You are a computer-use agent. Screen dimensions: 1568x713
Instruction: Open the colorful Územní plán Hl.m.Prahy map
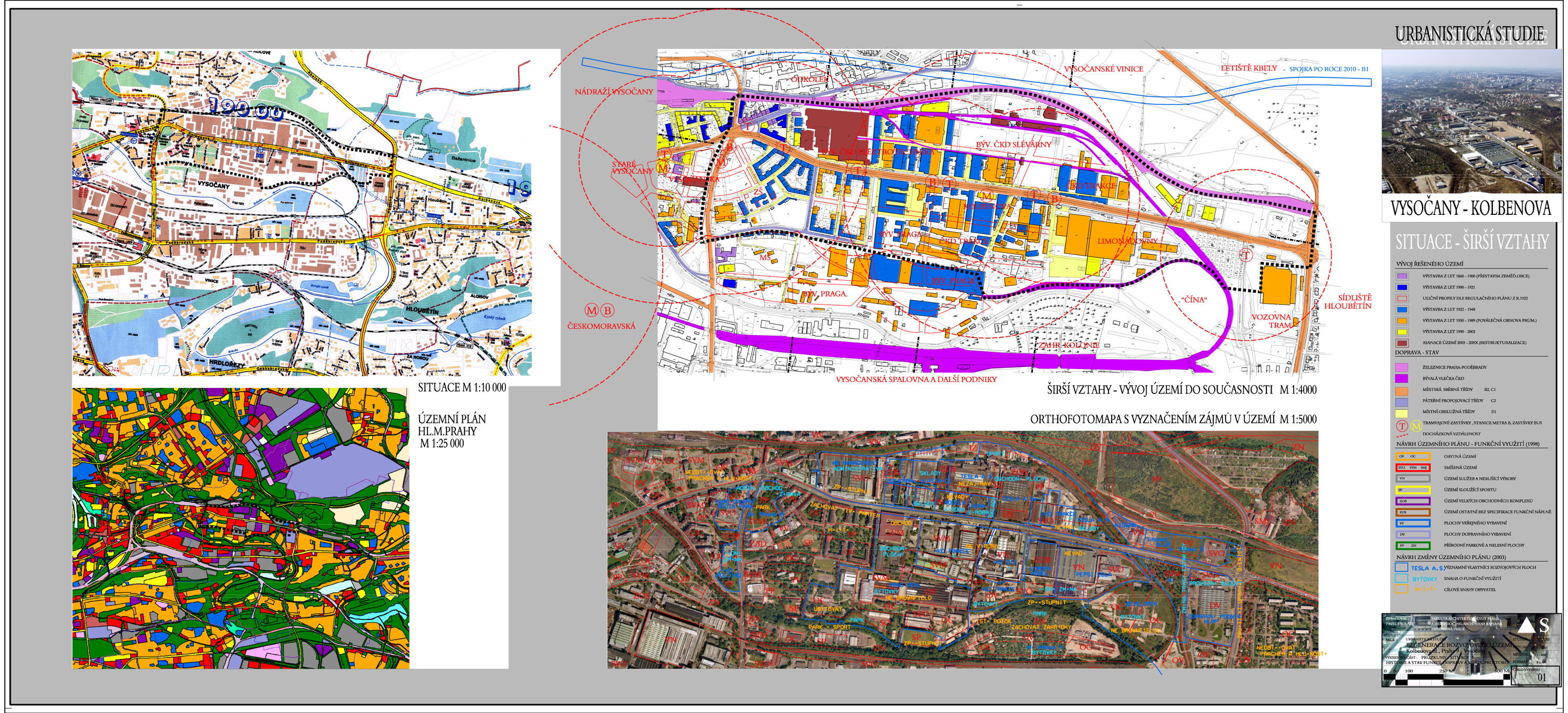[x=240, y=528]
